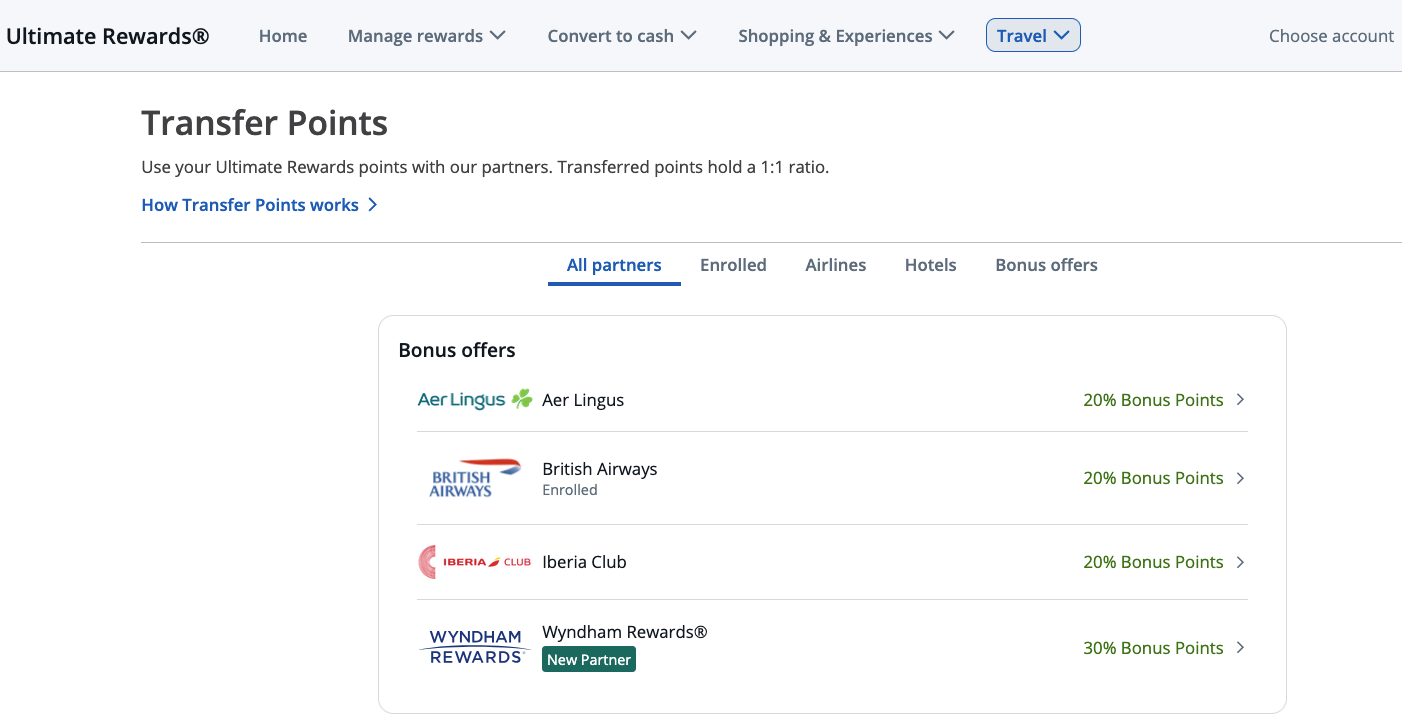The height and width of the screenshot is (725, 1402).
Task: Select the Iberia Club logo
Action: [475, 561]
